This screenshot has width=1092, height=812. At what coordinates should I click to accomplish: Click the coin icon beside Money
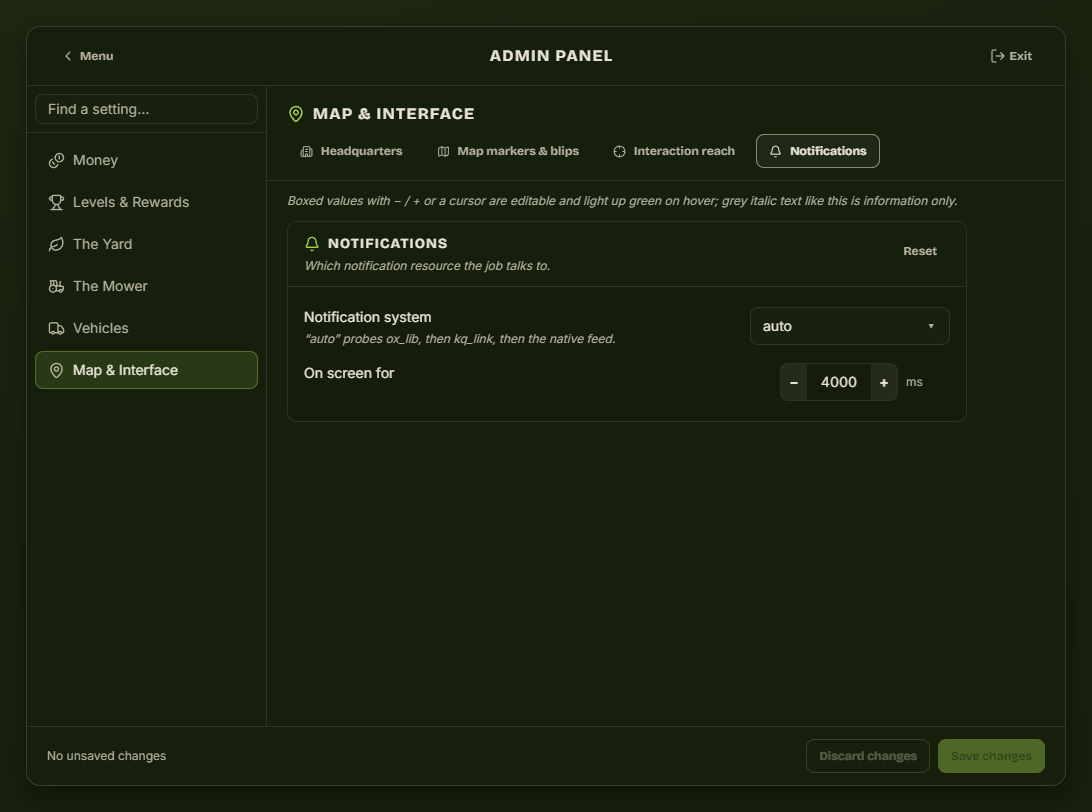click(56, 161)
